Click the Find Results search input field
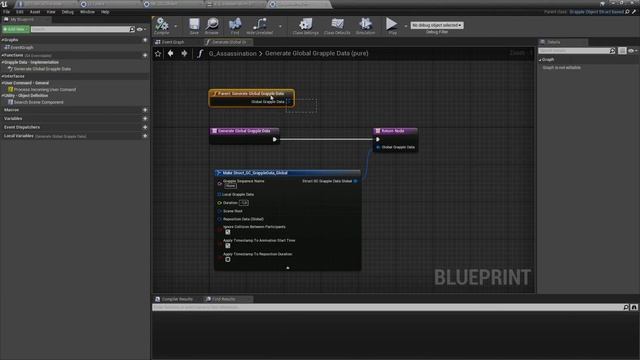 tap(387, 307)
